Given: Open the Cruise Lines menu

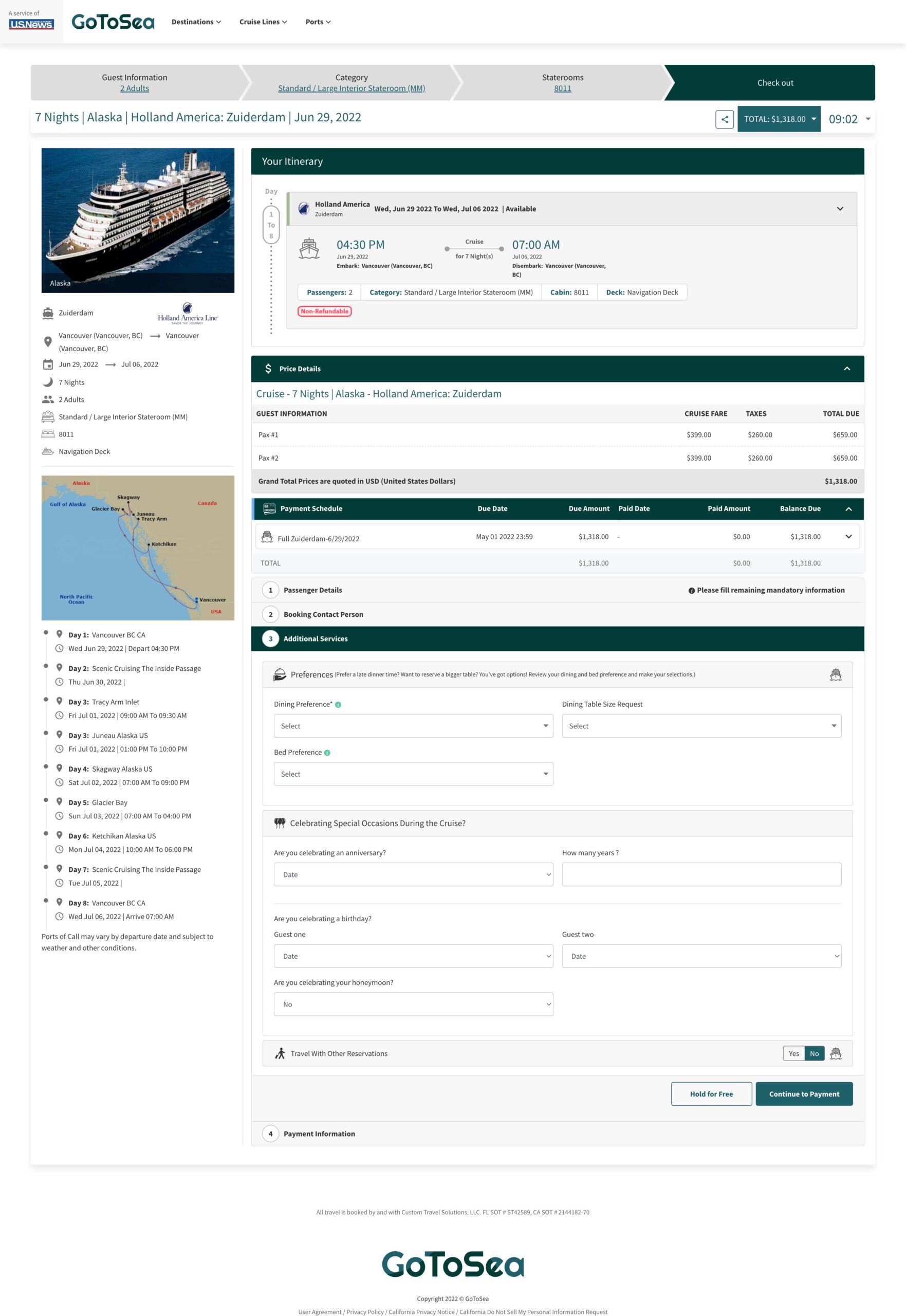Looking at the screenshot, I should pos(264,22).
